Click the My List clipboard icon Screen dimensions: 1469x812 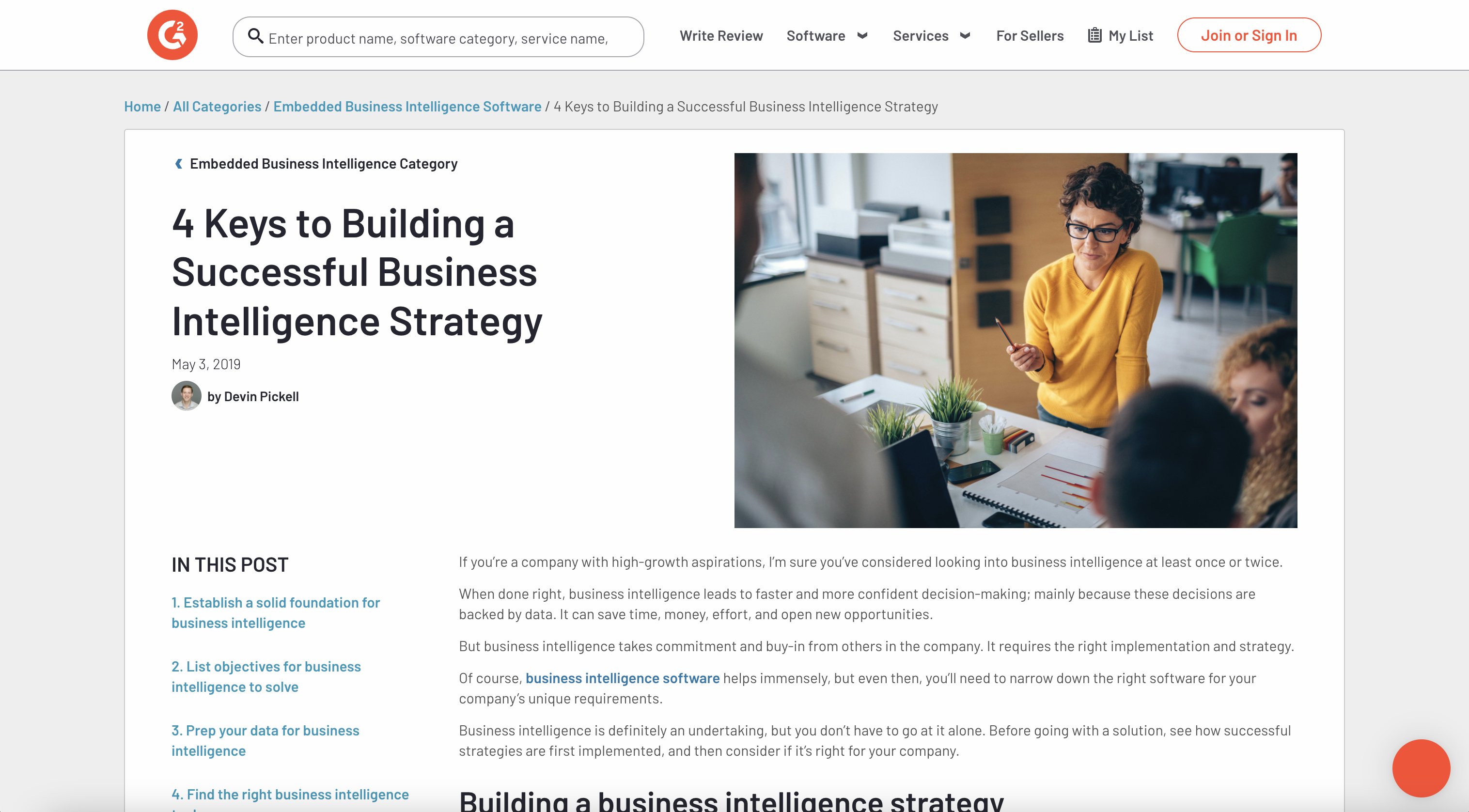[1094, 35]
